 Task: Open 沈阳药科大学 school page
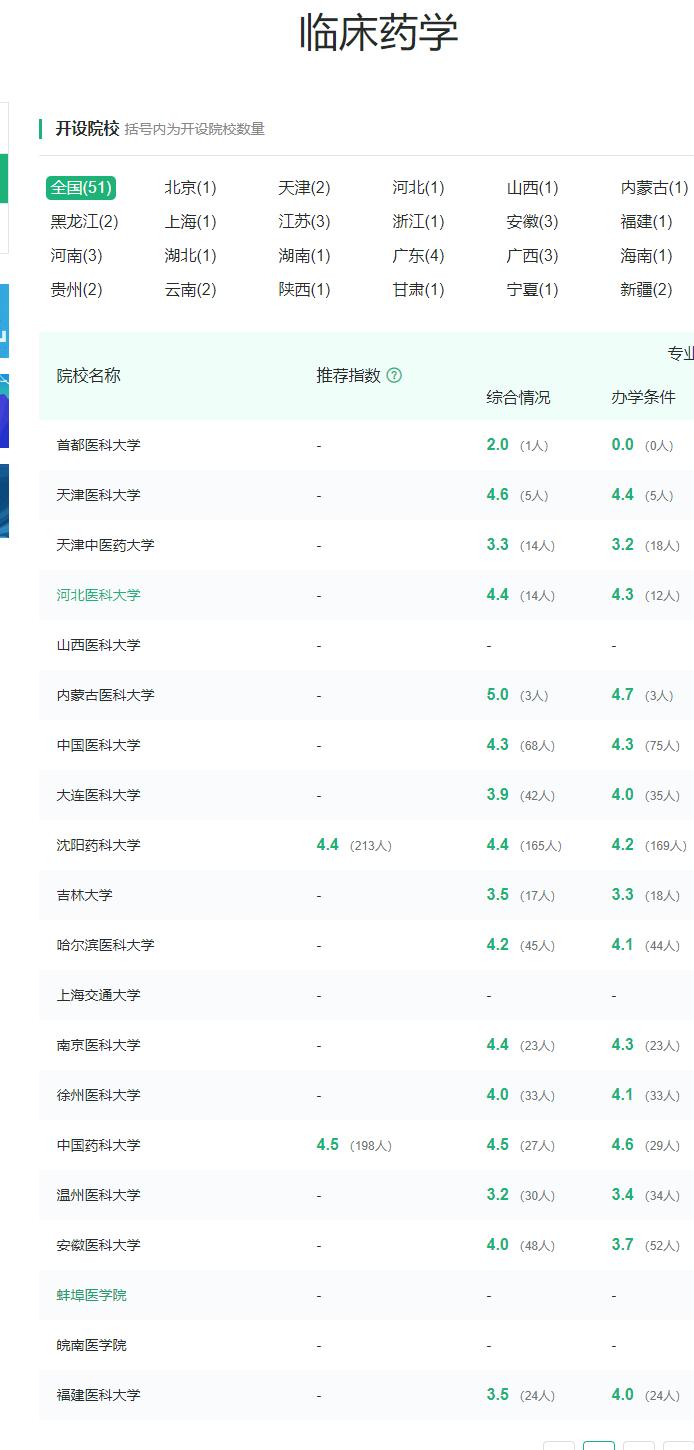pyautogui.click(x=98, y=845)
